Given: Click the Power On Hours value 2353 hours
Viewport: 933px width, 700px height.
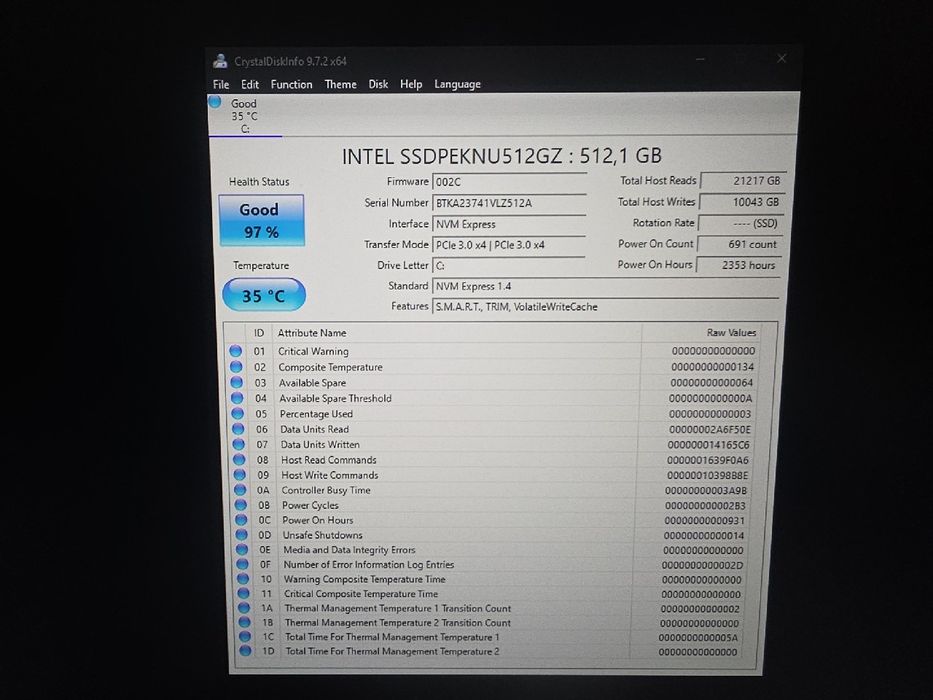Looking at the screenshot, I should click(x=738, y=265).
